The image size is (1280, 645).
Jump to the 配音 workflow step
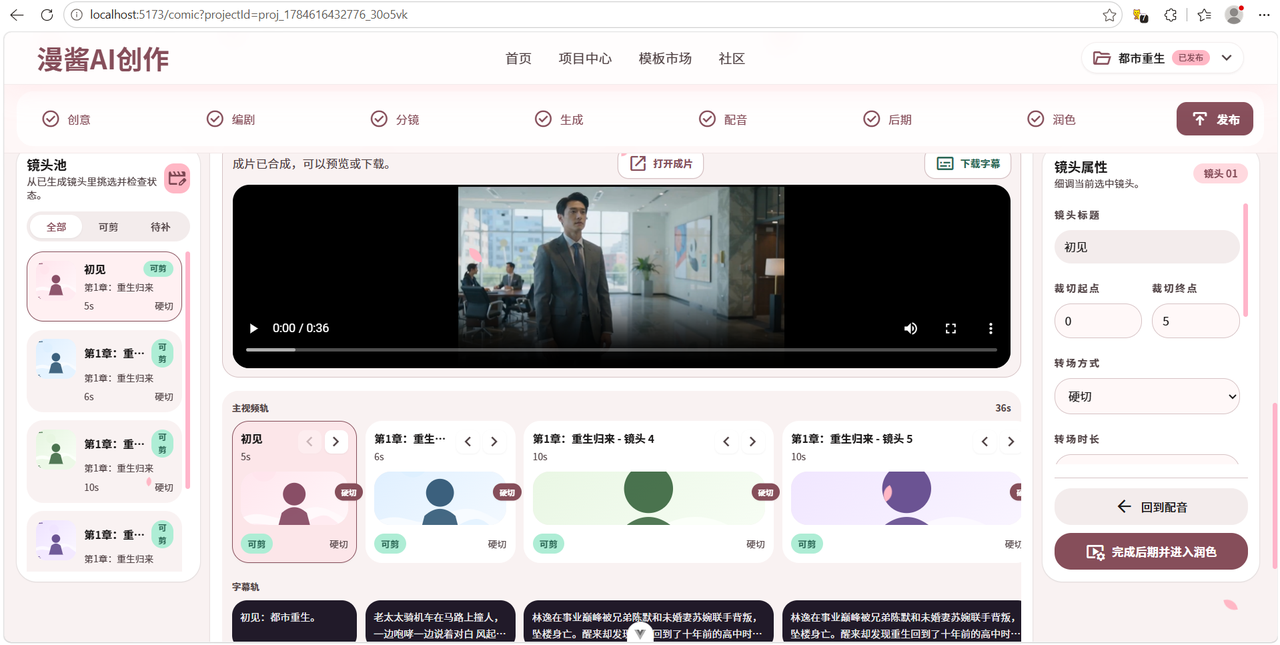723,119
